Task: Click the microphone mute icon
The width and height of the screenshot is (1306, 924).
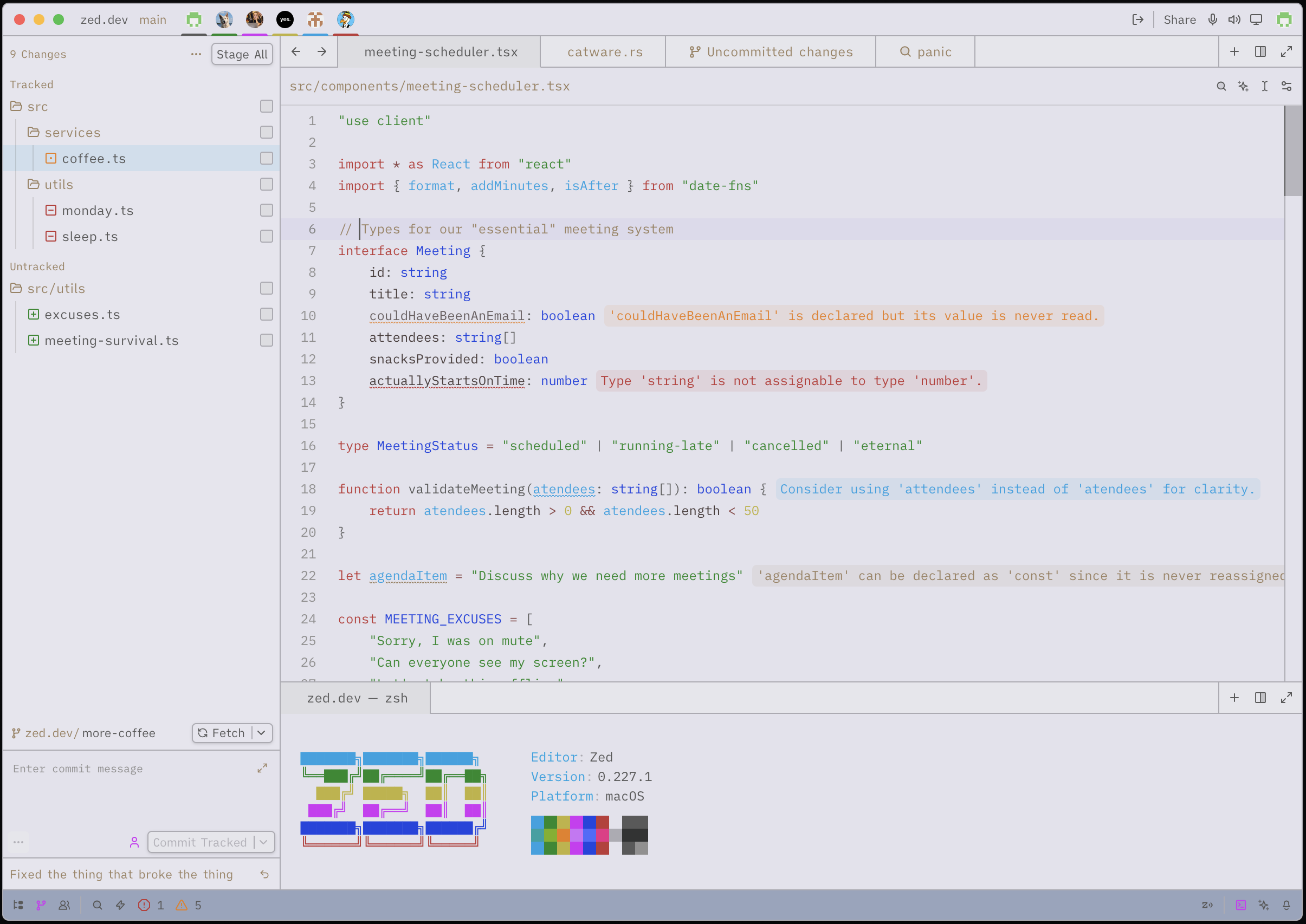Action: tap(1213, 20)
